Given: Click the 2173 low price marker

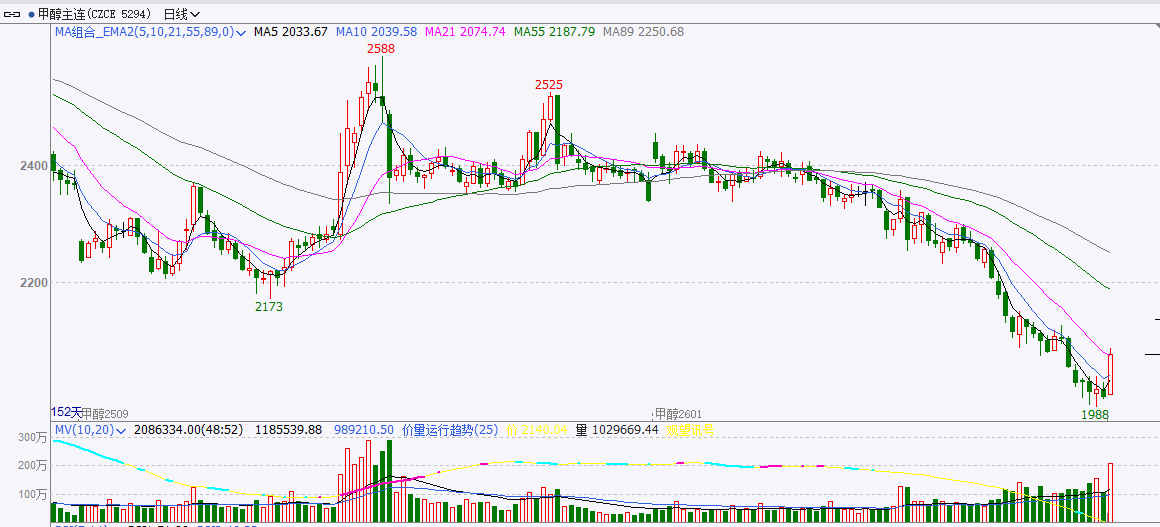Looking at the screenshot, I should (x=268, y=307).
